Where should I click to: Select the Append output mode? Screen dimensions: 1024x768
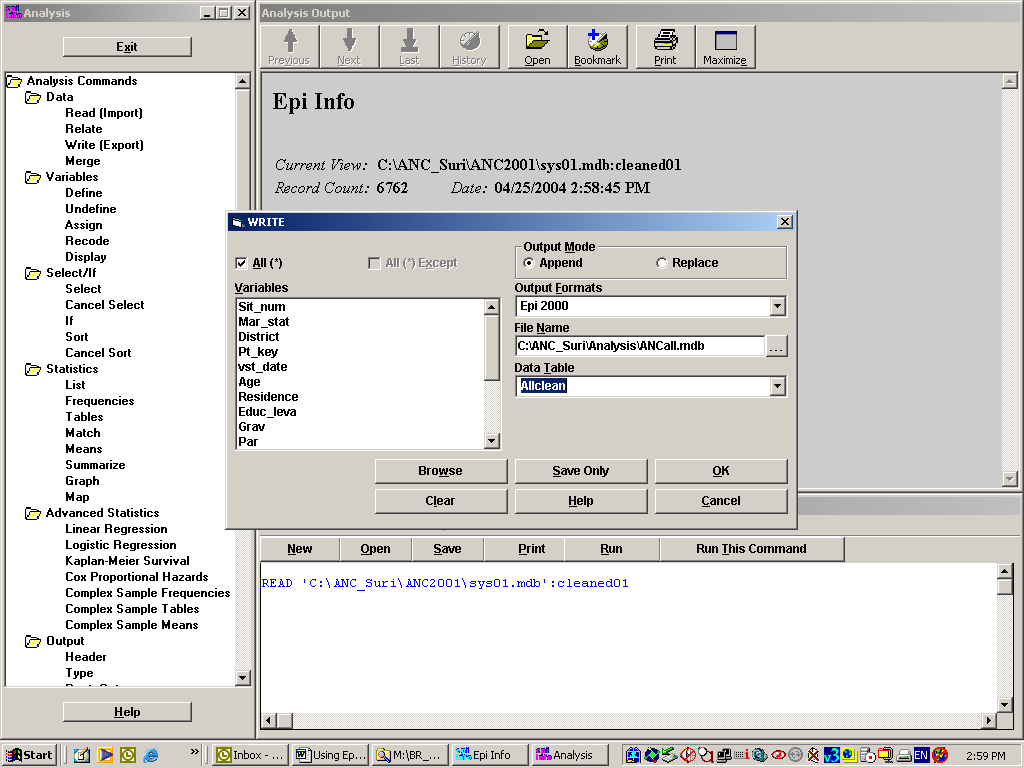(529, 263)
